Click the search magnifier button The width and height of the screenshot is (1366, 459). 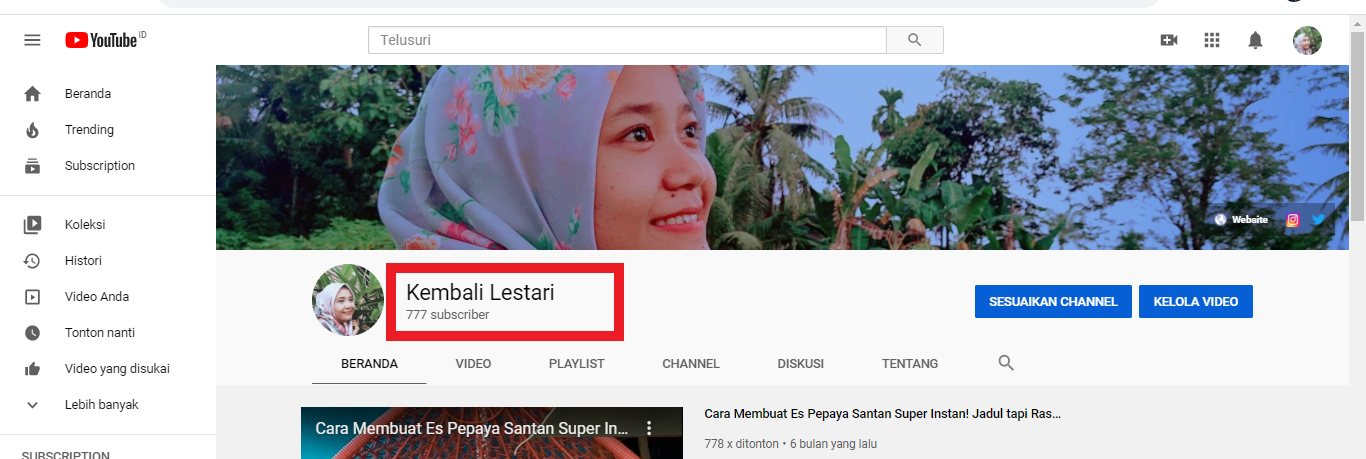point(915,40)
